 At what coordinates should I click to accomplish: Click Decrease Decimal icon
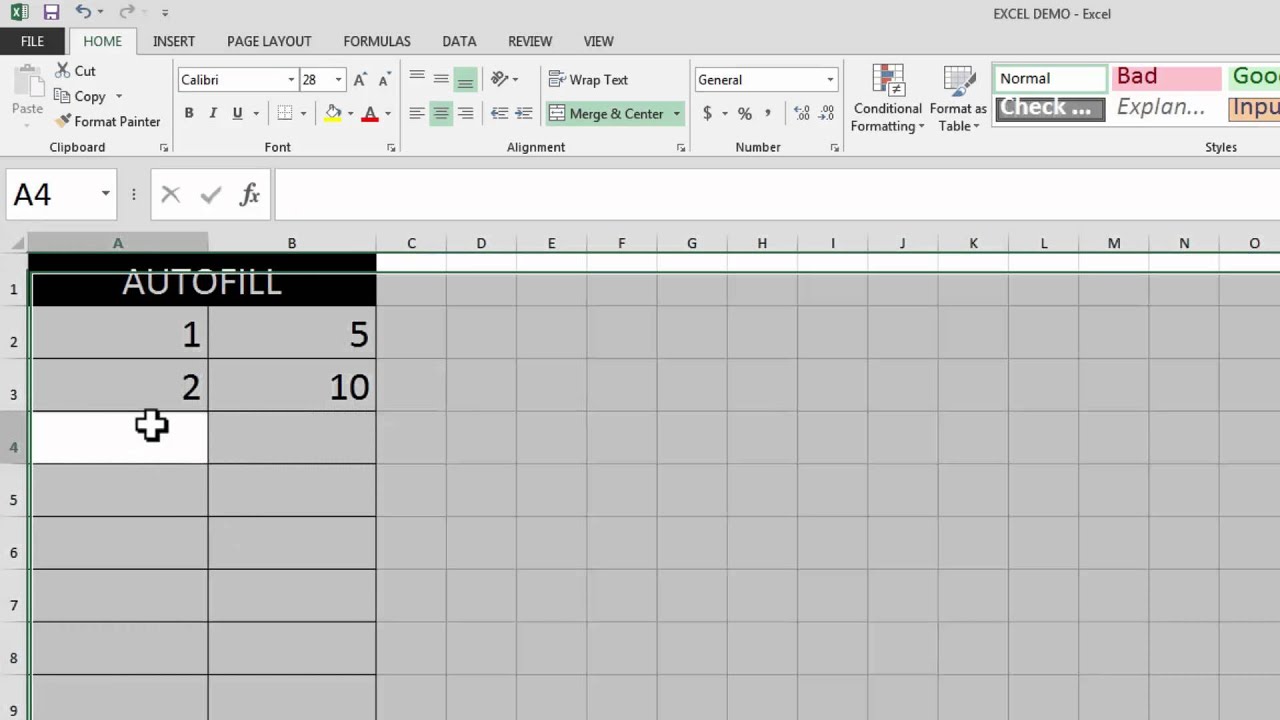click(x=827, y=113)
